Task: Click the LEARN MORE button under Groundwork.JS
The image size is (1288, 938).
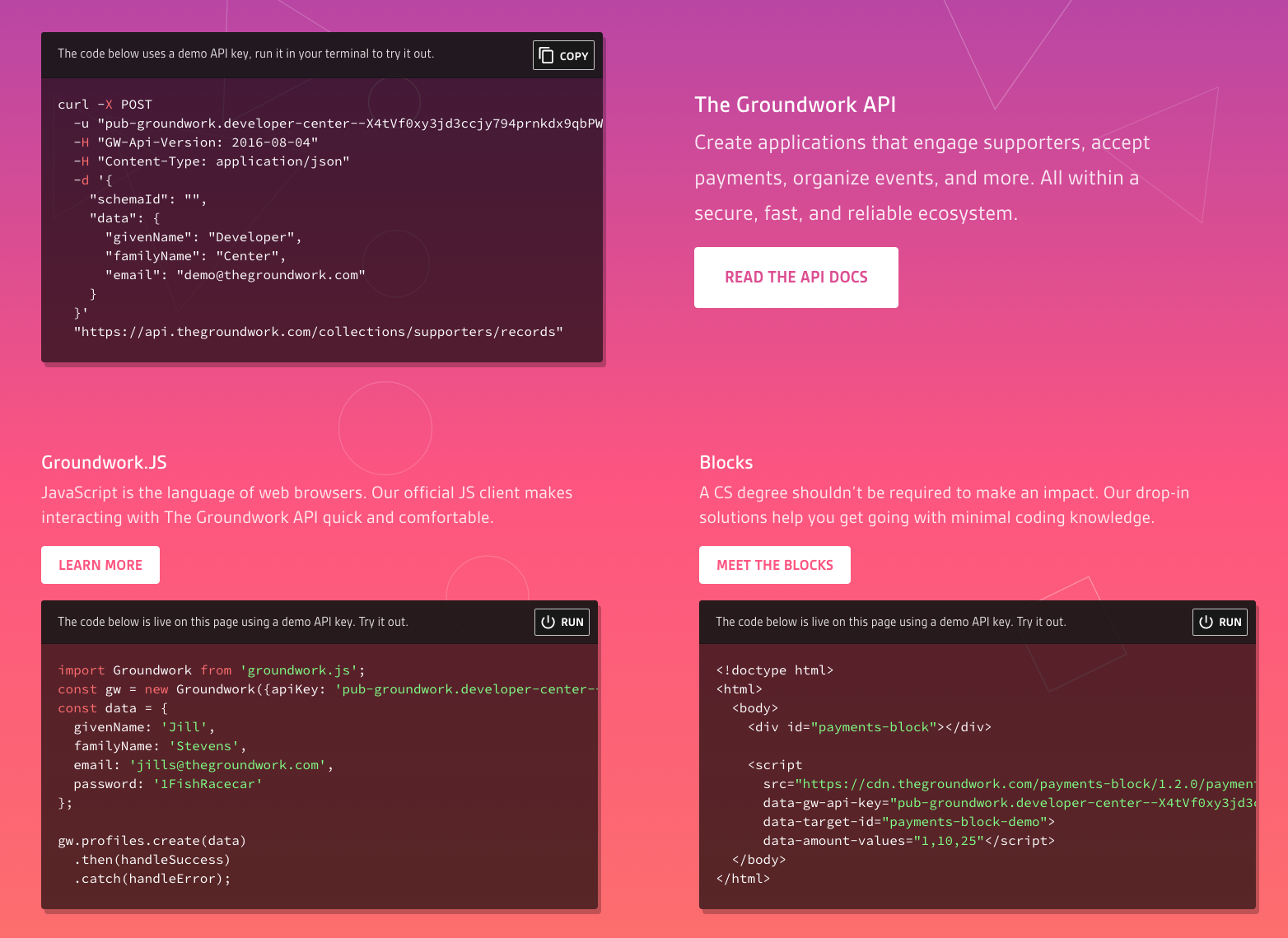Action: pyautogui.click(x=100, y=565)
